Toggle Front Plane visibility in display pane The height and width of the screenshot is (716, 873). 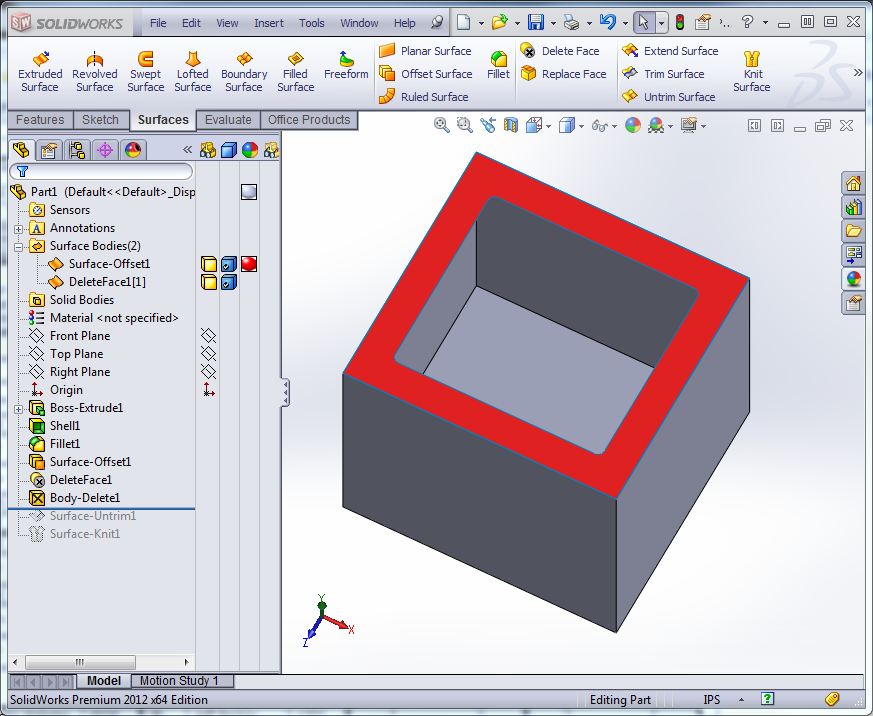[208, 336]
